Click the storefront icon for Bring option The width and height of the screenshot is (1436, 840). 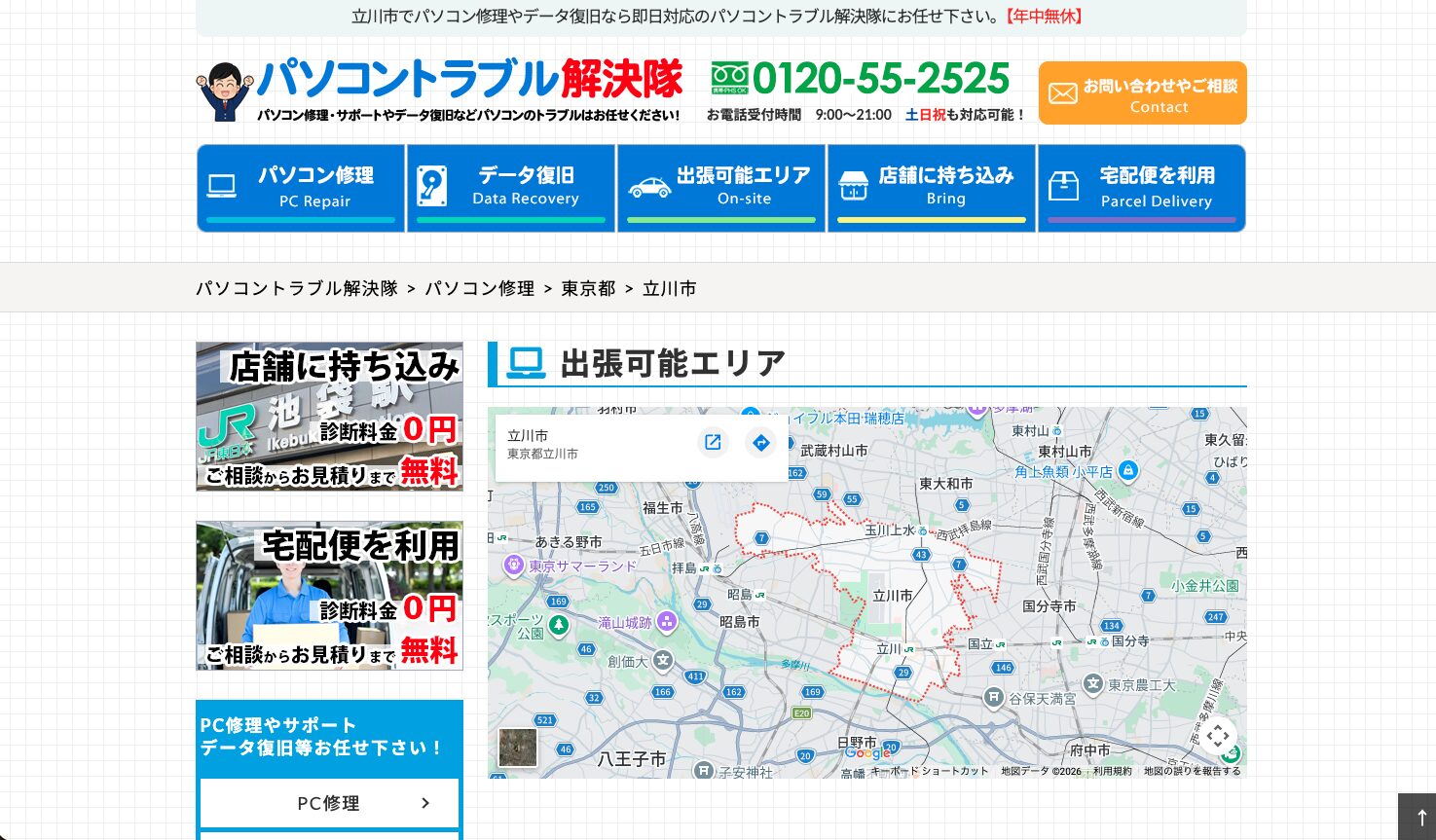pos(855,184)
